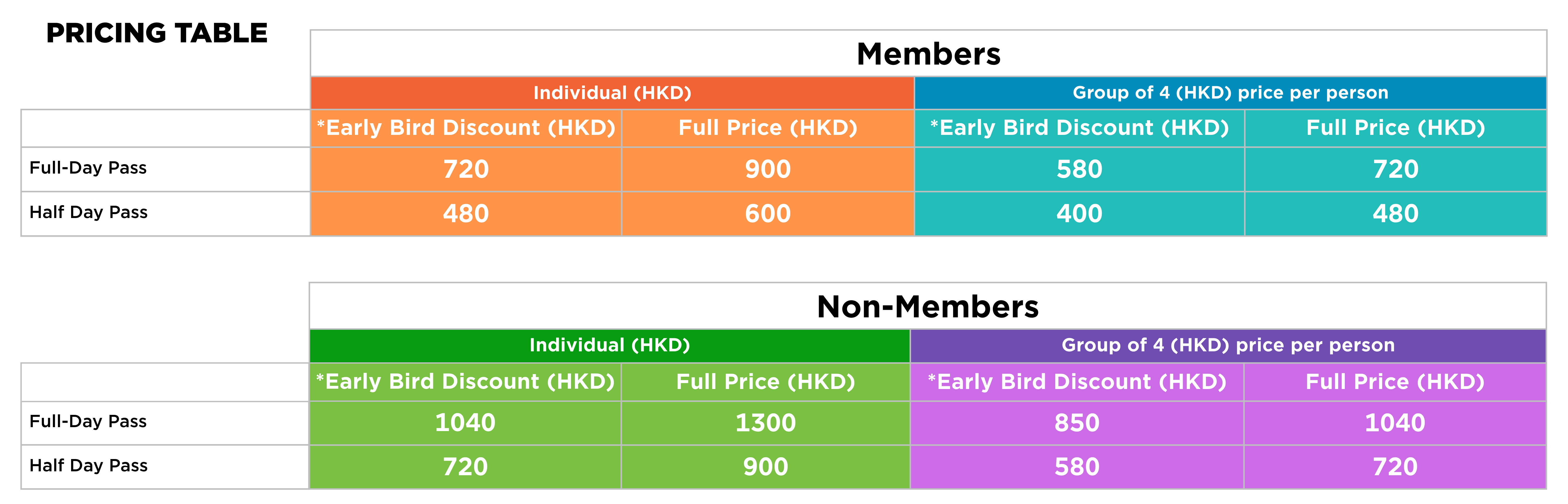Click the 900 member individual full price cell
This screenshot has height=504, width=1568.
pyautogui.click(x=768, y=169)
